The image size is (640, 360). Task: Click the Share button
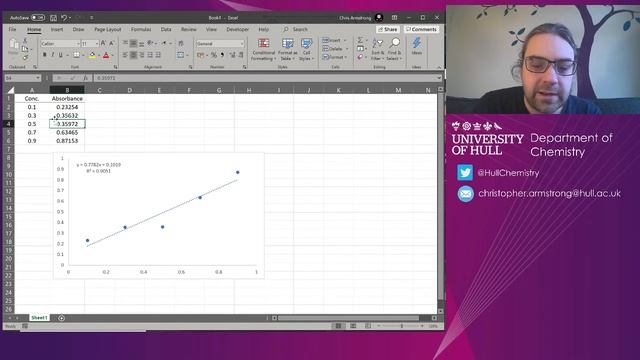(387, 29)
